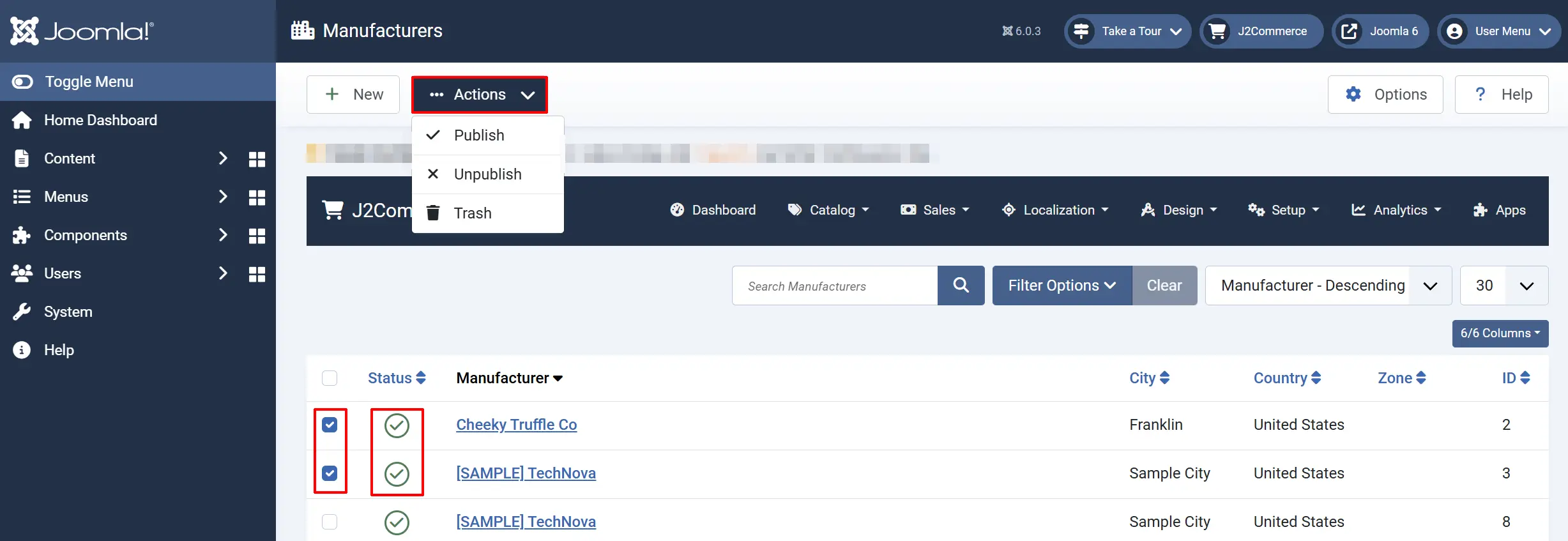
Task: Open the Localization dropdown menu
Action: [x=1055, y=210]
